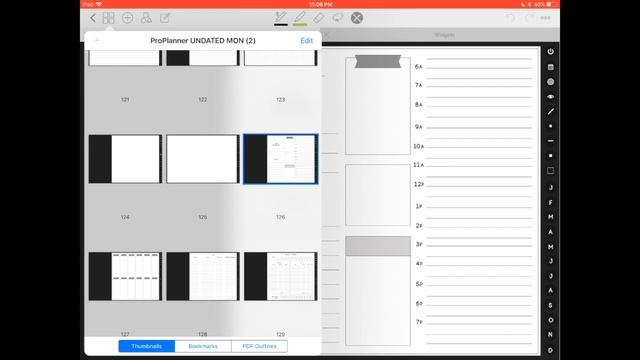Screen dimensions: 640x360
Task: Open page 123 thumbnail
Action: click(x=280, y=58)
